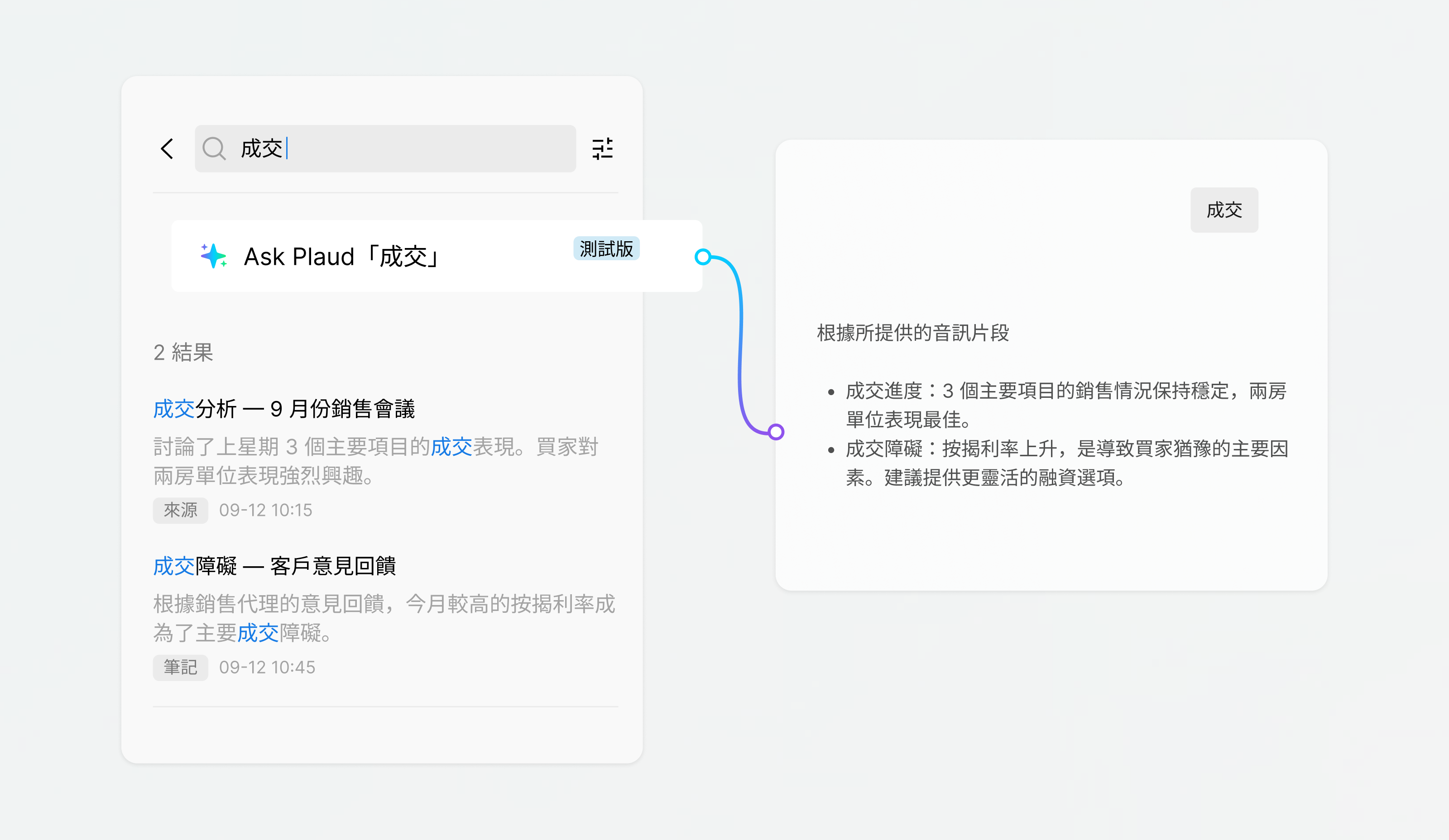Click the 測試版 beta badge
This screenshot has width=1449, height=840.
(x=606, y=249)
